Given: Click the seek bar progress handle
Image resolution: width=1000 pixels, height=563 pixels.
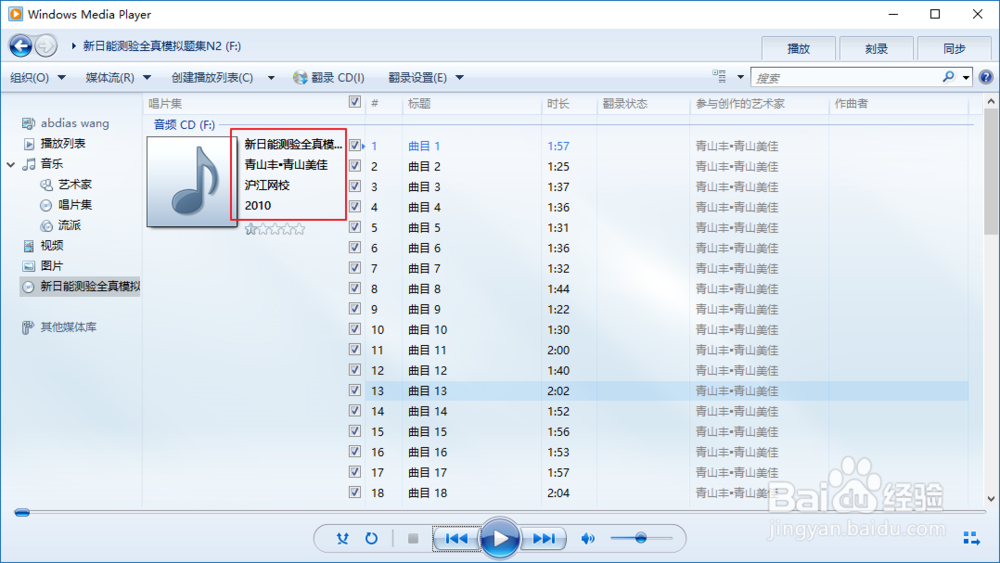Looking at the screenshot, I should click(22, 512).
